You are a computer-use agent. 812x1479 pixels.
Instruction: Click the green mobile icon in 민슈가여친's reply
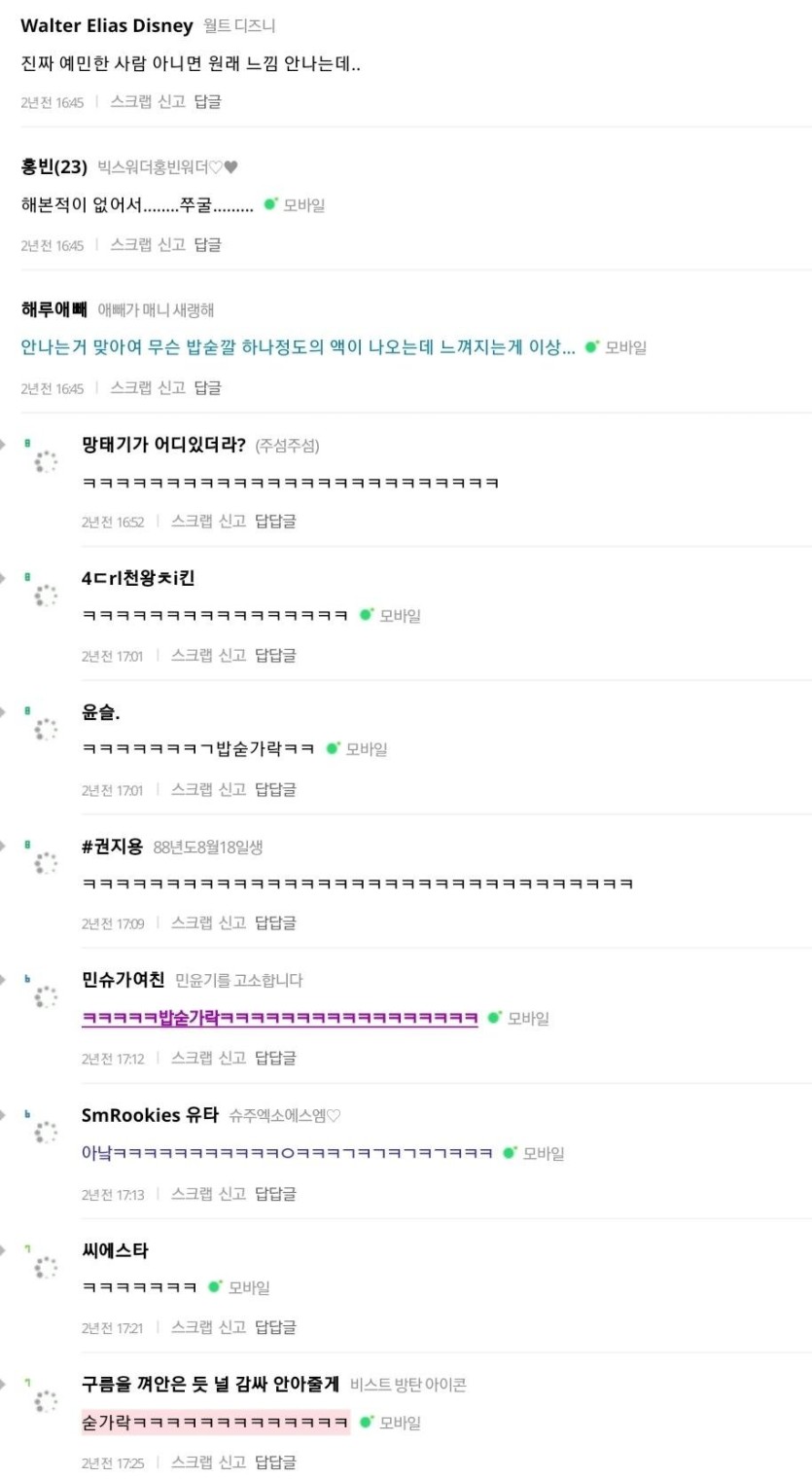coord(494,1018)
